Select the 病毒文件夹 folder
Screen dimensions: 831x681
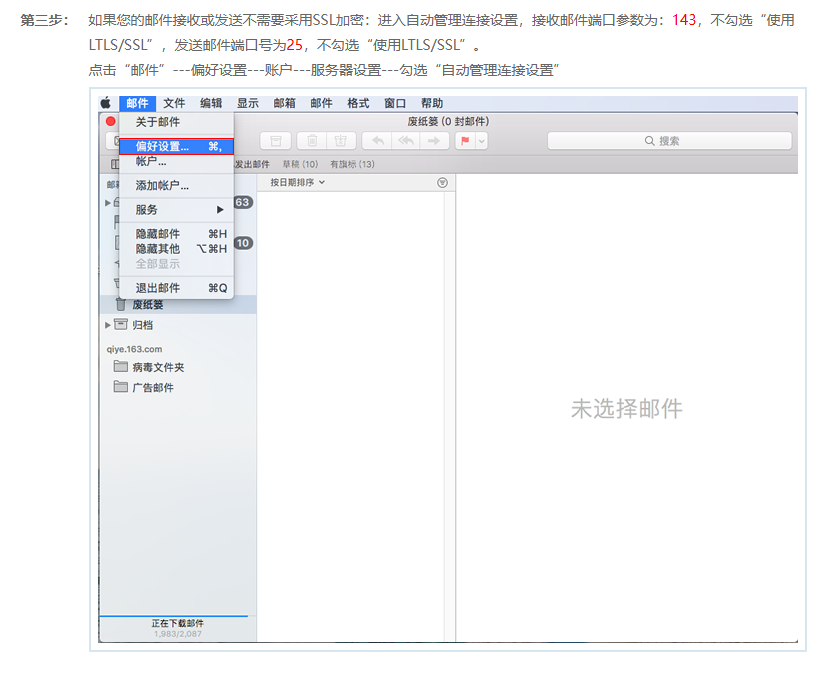178,367
